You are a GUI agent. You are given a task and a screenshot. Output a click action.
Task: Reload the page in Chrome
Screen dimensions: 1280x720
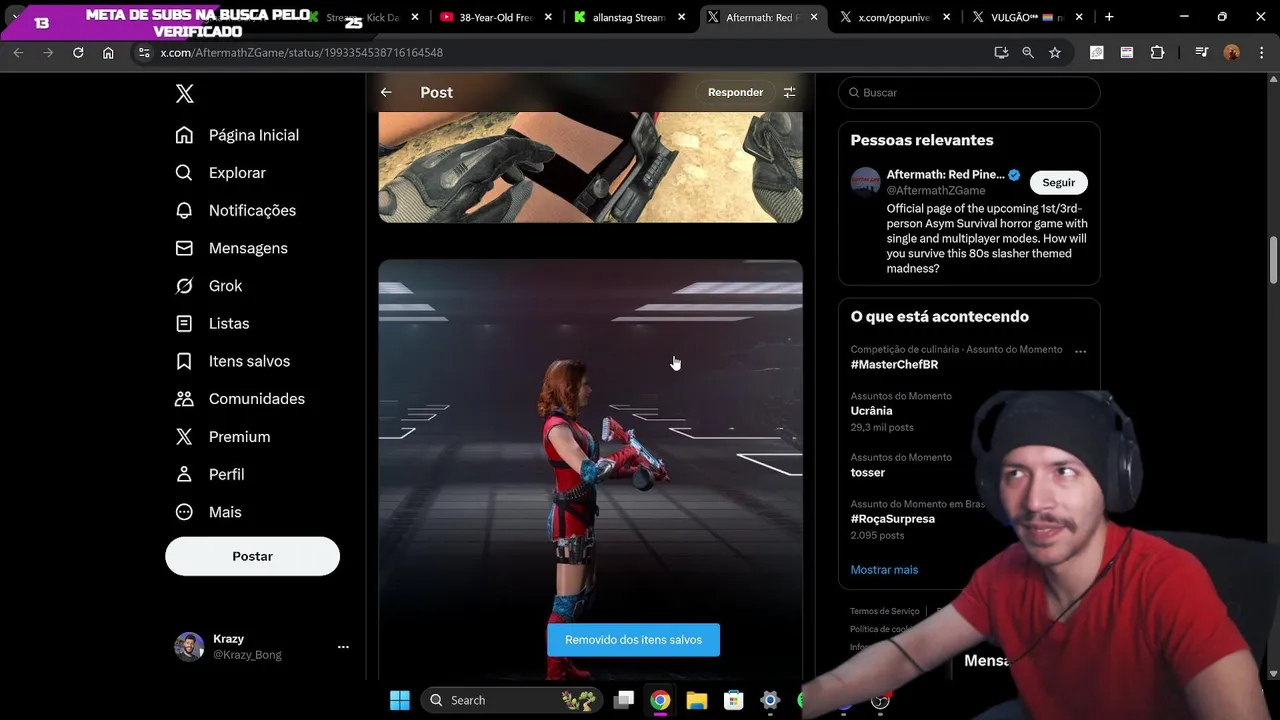pos(78,52)
